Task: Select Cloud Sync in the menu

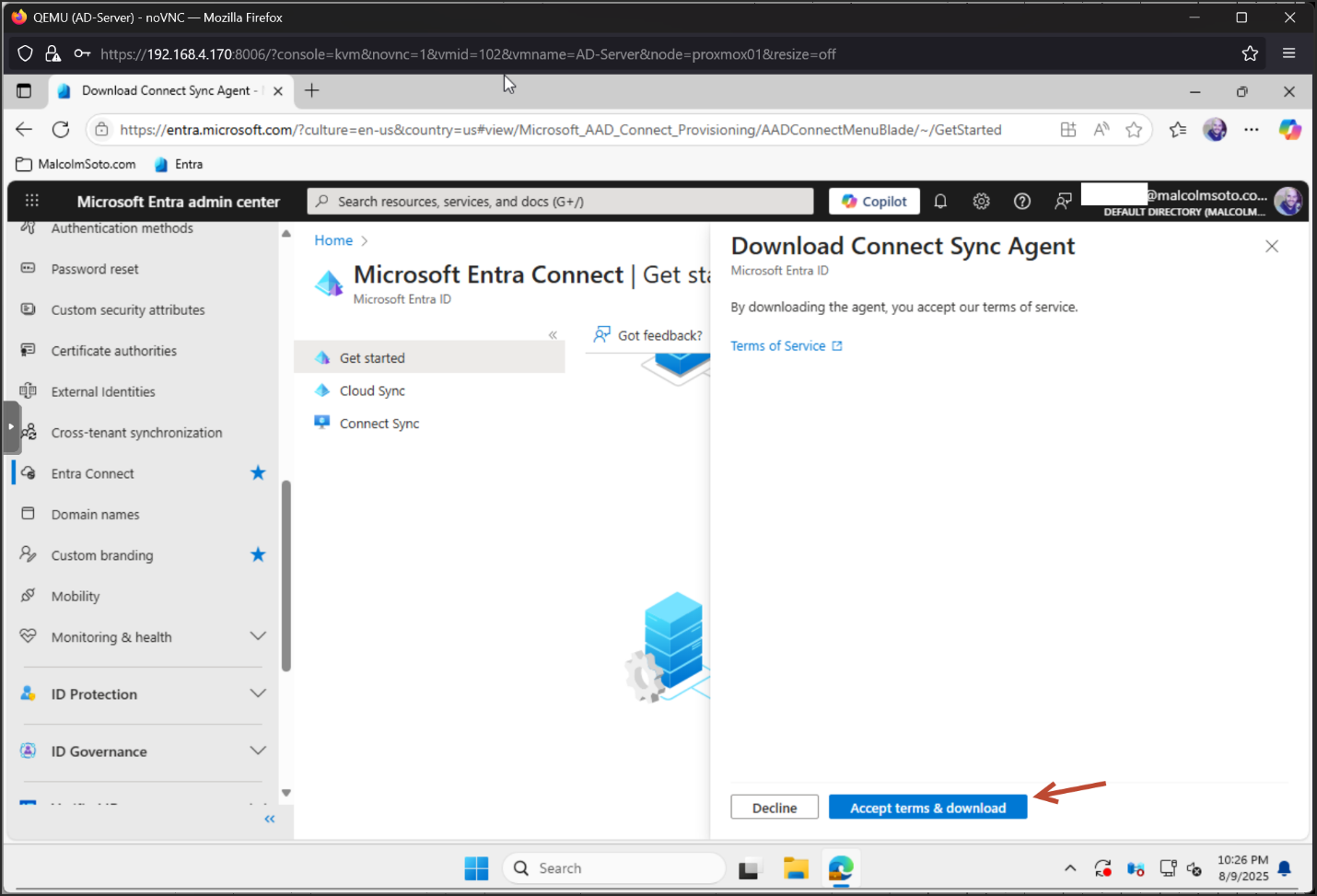Action: [372, 391]
